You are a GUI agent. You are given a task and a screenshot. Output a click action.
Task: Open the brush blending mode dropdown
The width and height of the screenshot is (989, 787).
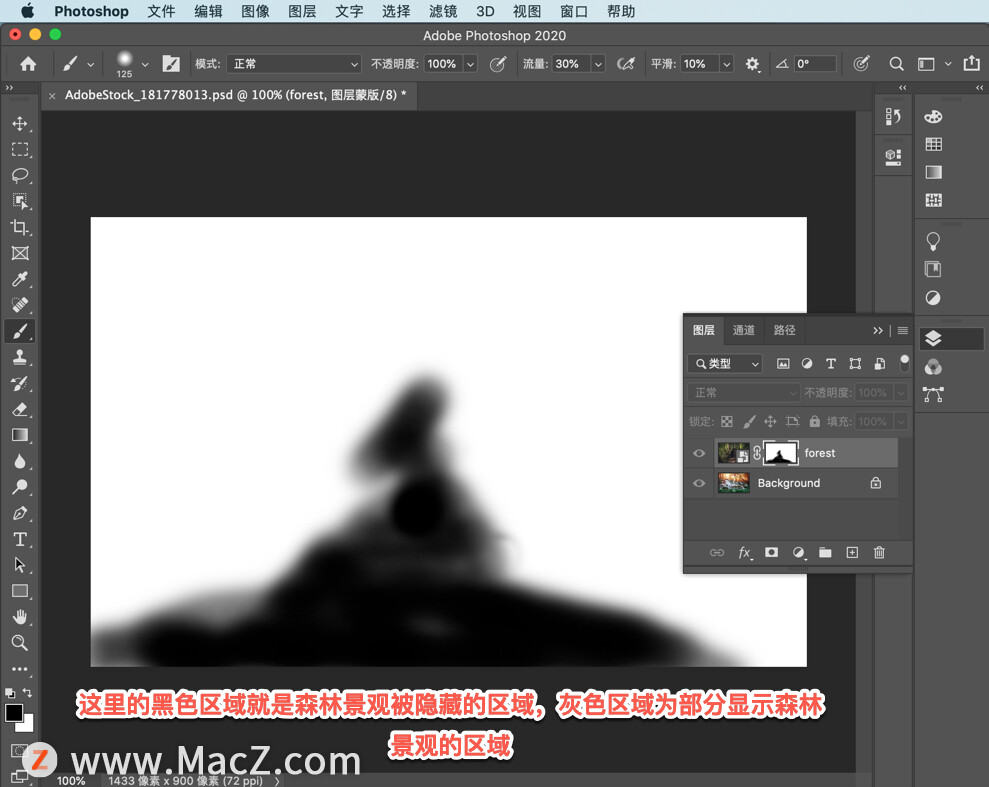[x=293, y=64]
